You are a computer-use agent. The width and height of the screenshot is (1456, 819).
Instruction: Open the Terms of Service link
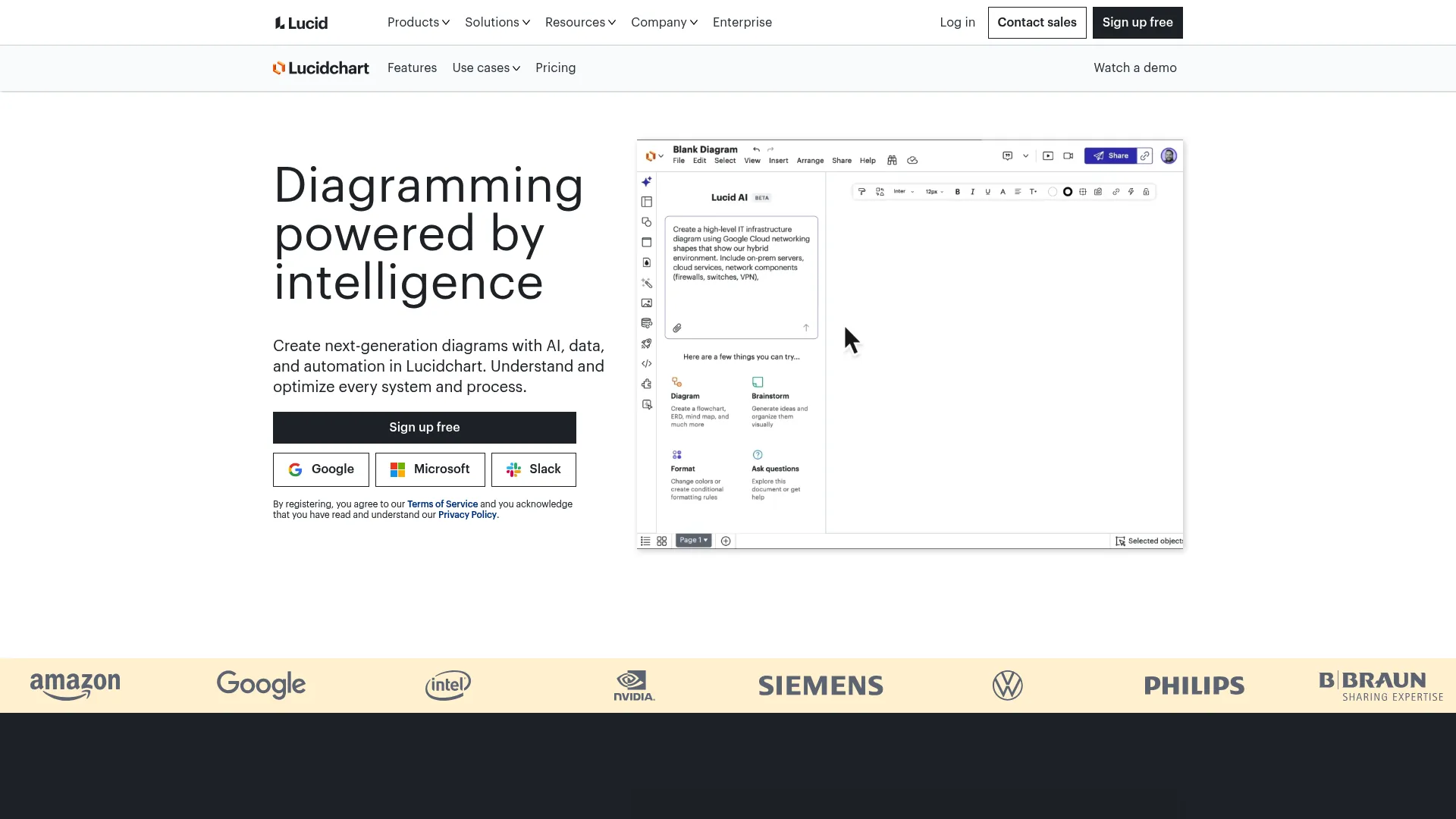442,504
